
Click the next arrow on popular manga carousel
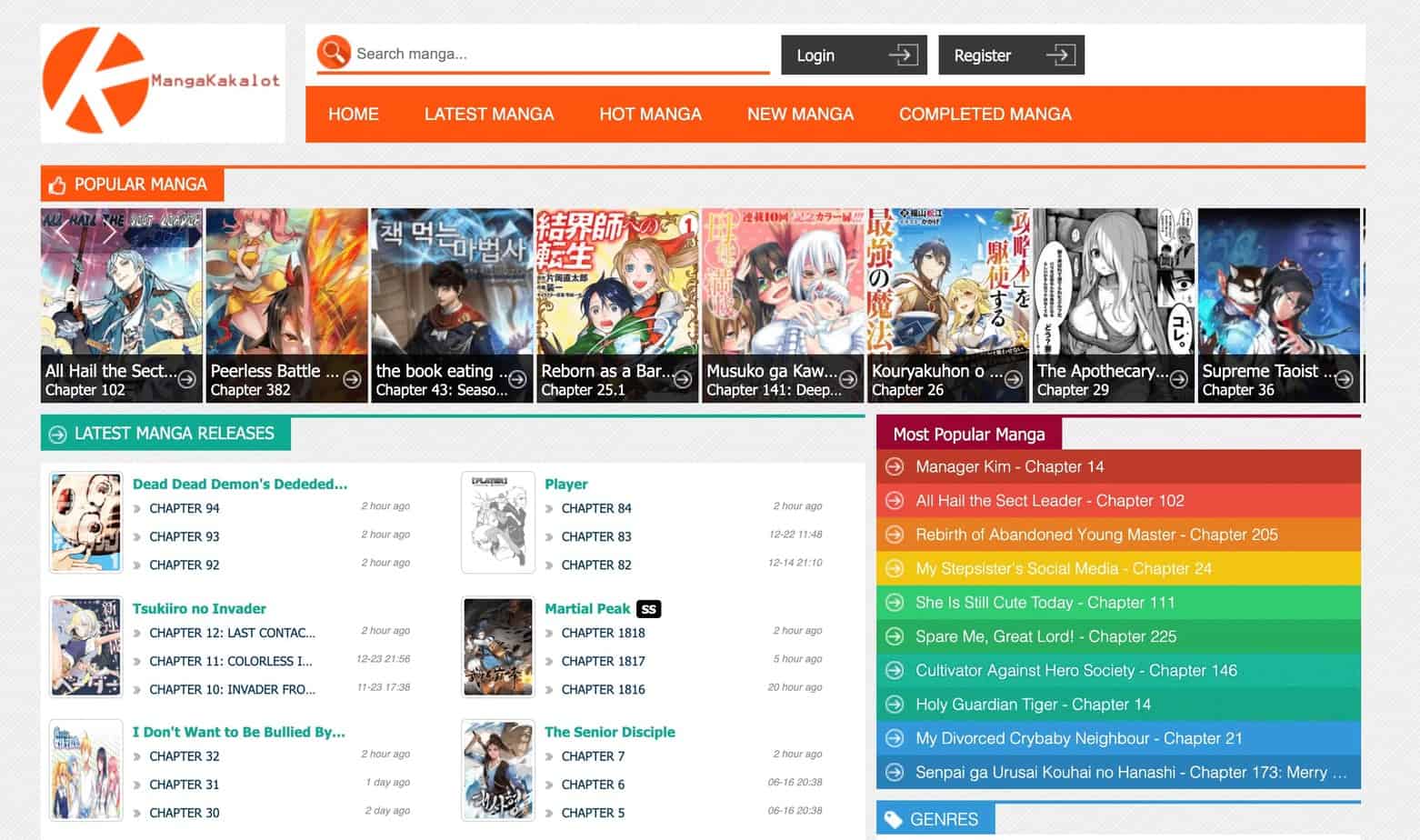pyautogui.click(x=109, y=233)
